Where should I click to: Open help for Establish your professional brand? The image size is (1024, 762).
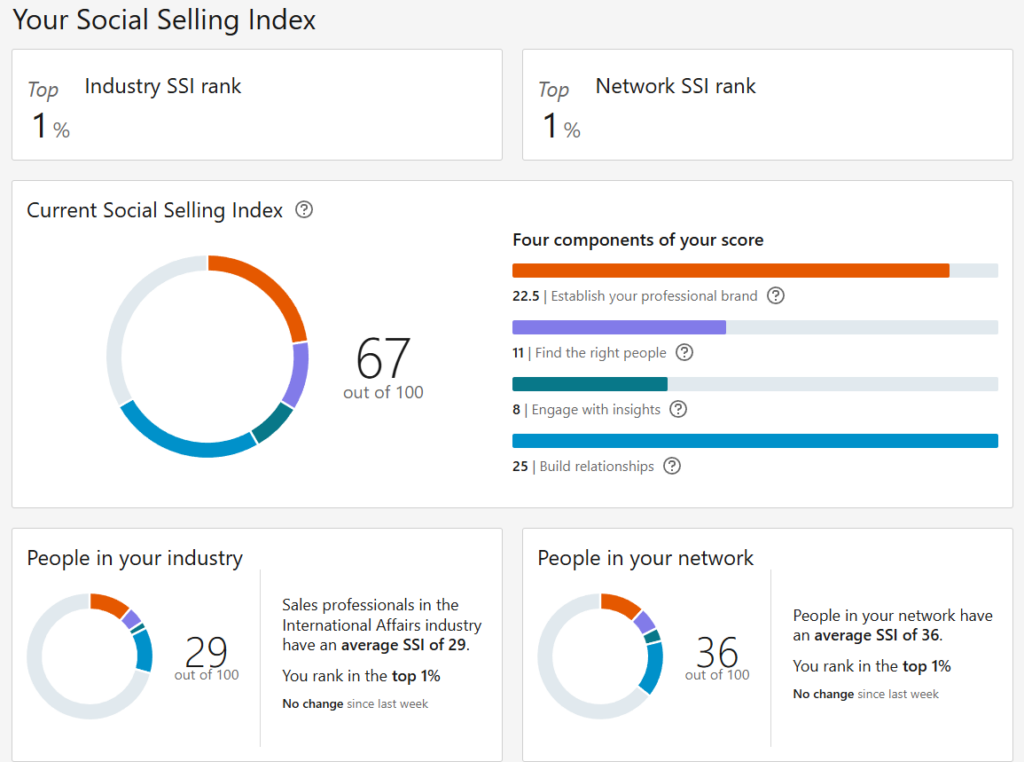(x=776, y=296)
